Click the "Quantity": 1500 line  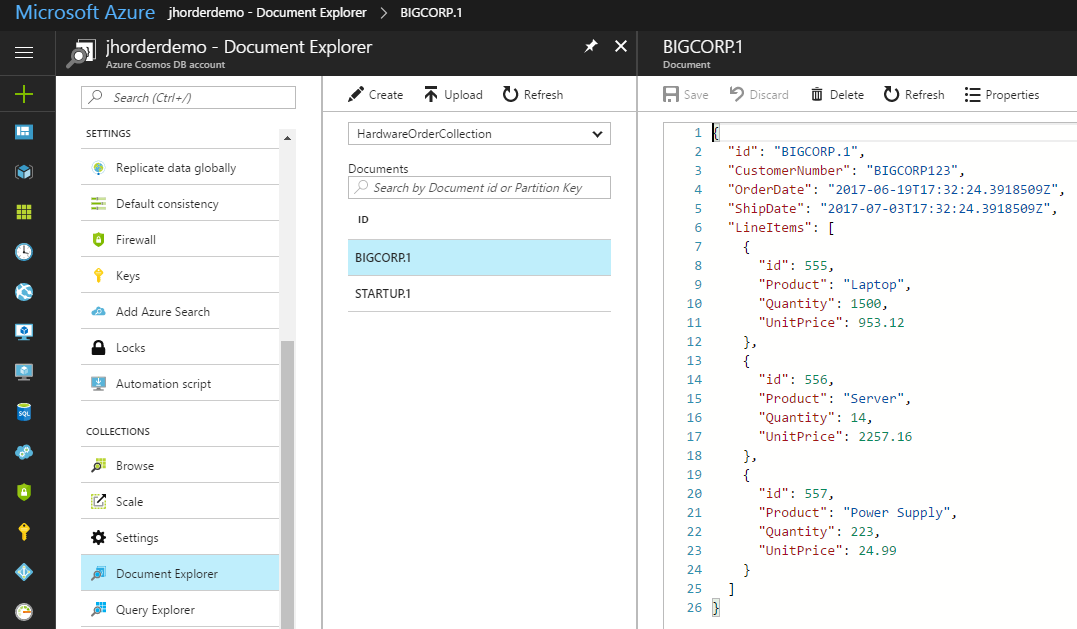(x=823, y=304)
